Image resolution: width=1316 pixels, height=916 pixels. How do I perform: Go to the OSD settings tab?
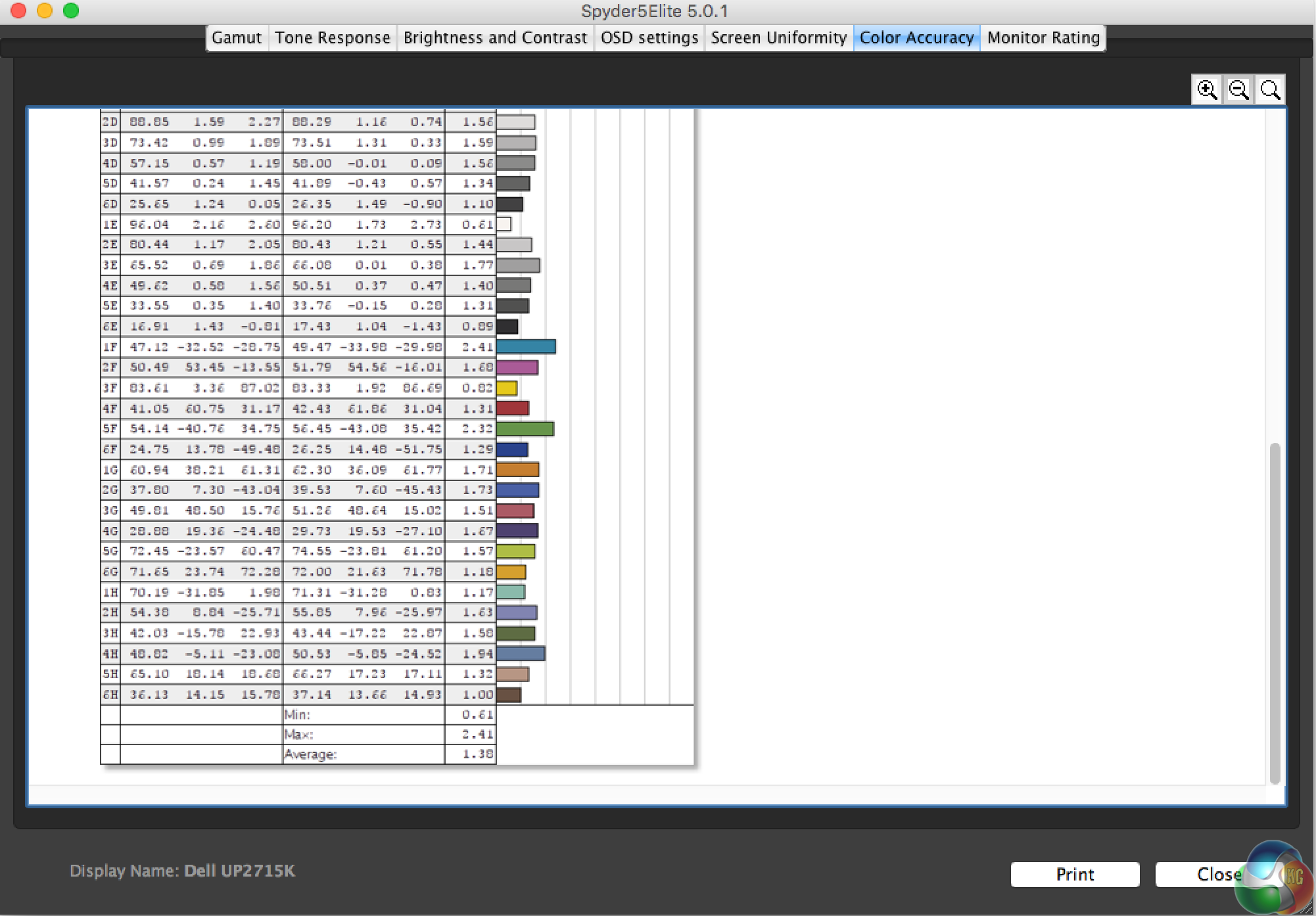[649, 37]
